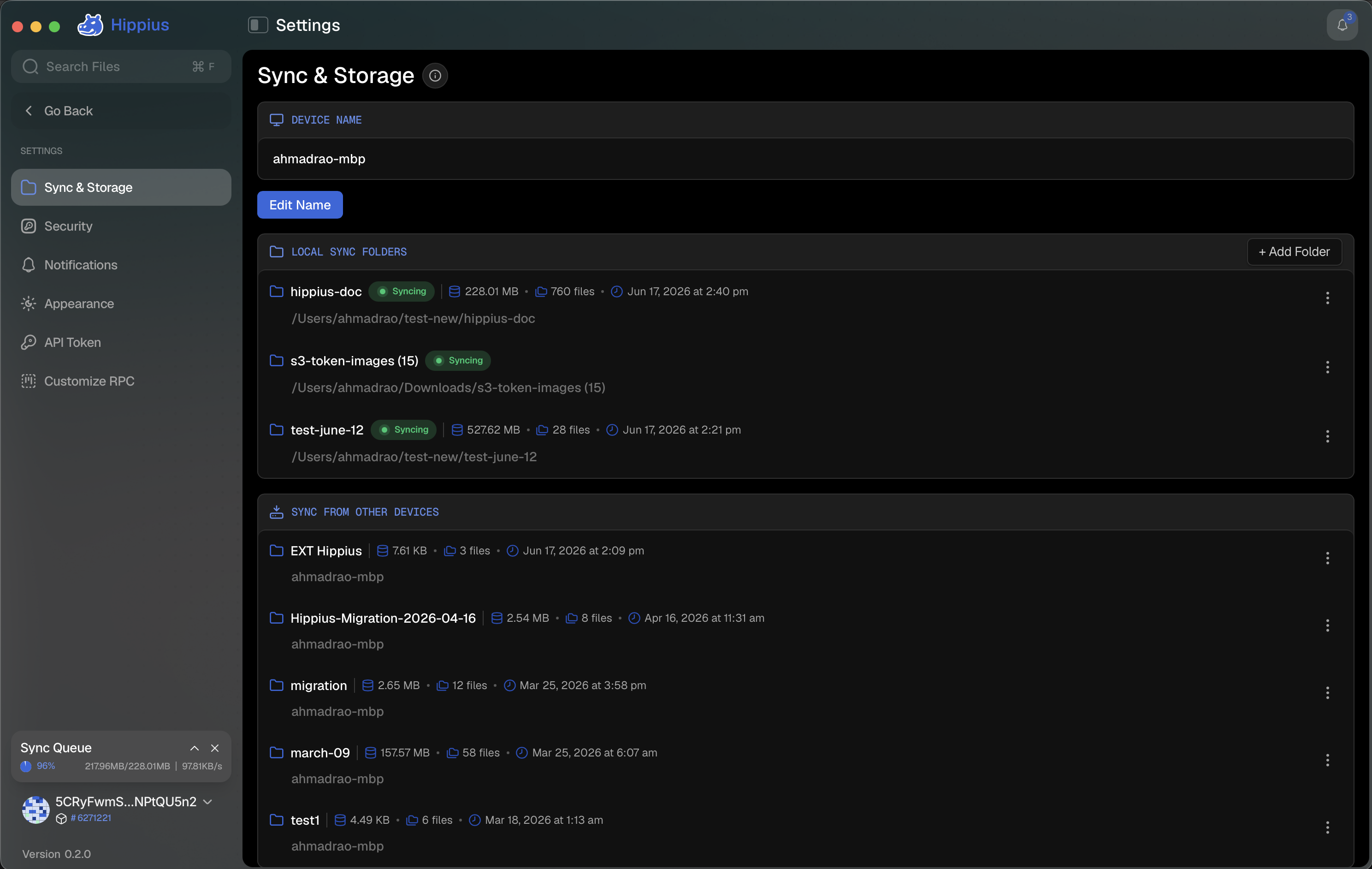Click the folder icon of hippius-doc
The width and height of the screenshot is (1372, 869).
[276, 292]
